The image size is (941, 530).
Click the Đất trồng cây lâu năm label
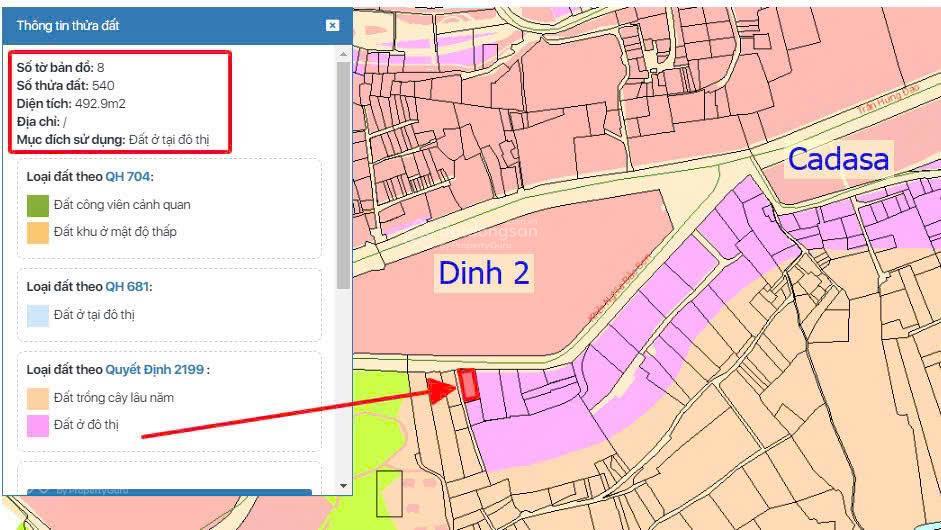pyautogui.click(x=113, y=397)
